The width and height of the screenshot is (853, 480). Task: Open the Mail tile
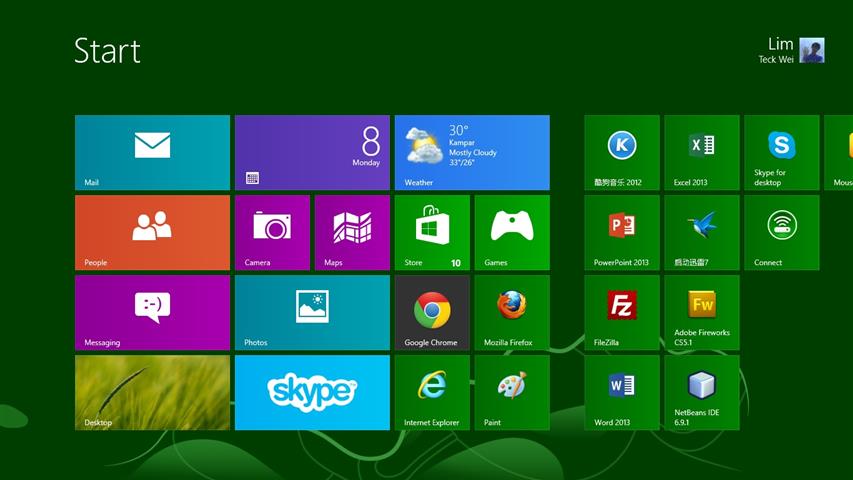[152, 152]
